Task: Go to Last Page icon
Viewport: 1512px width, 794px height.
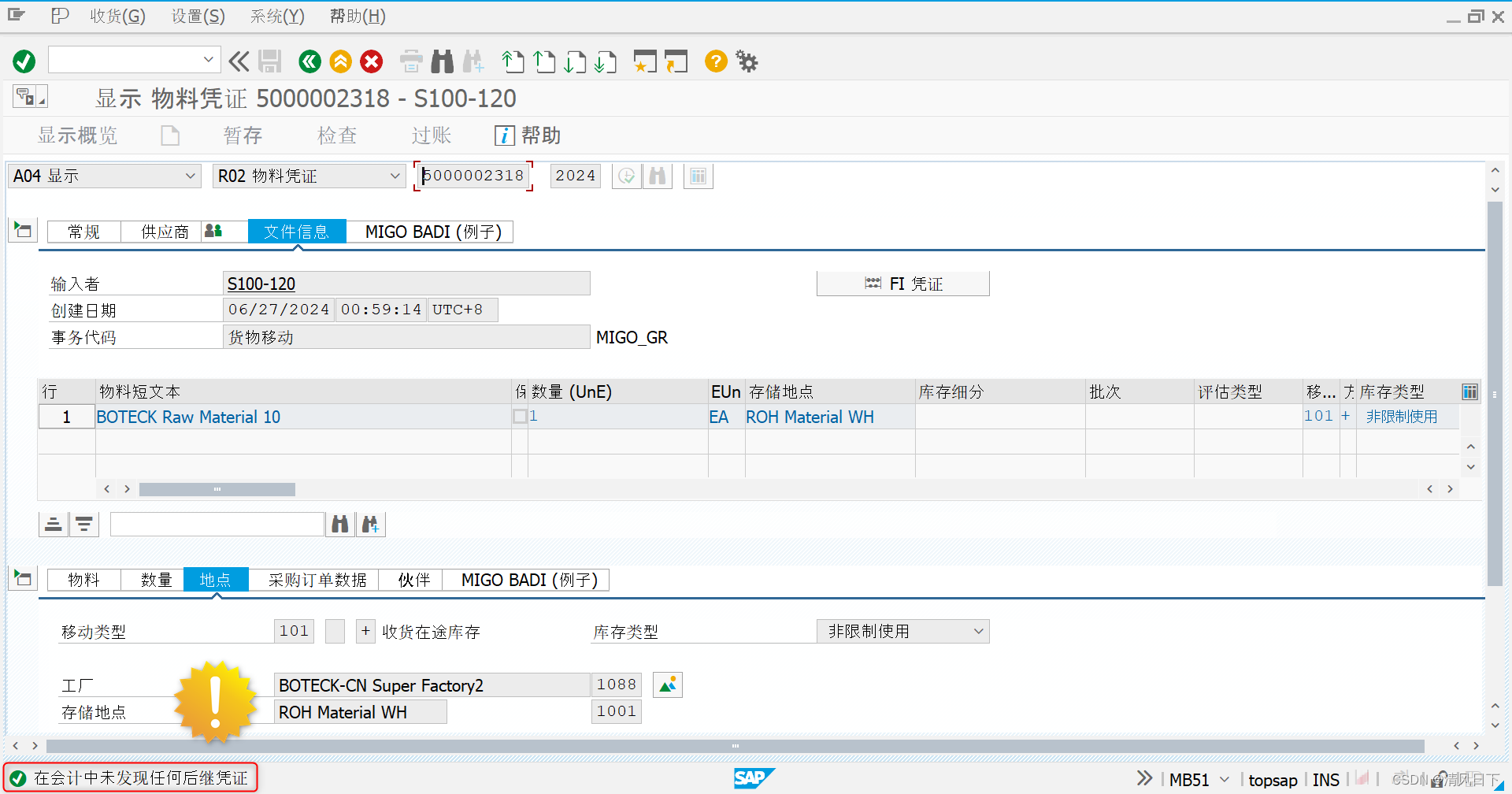Action: point(606,61)
